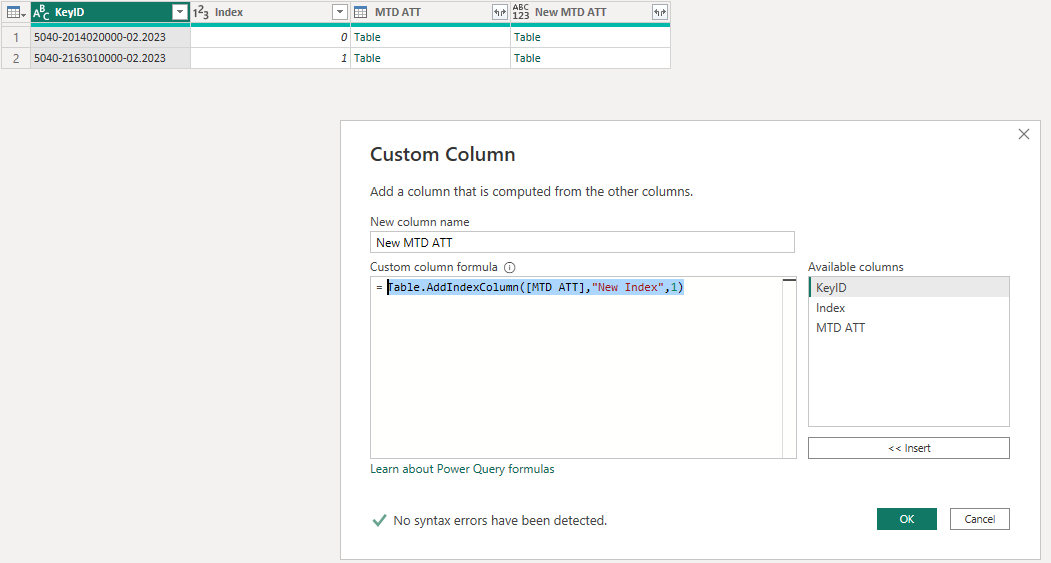1051x563 pixels.
Task: Open MTD ATT Table link in row 1
Action: [x=367, y=37]
